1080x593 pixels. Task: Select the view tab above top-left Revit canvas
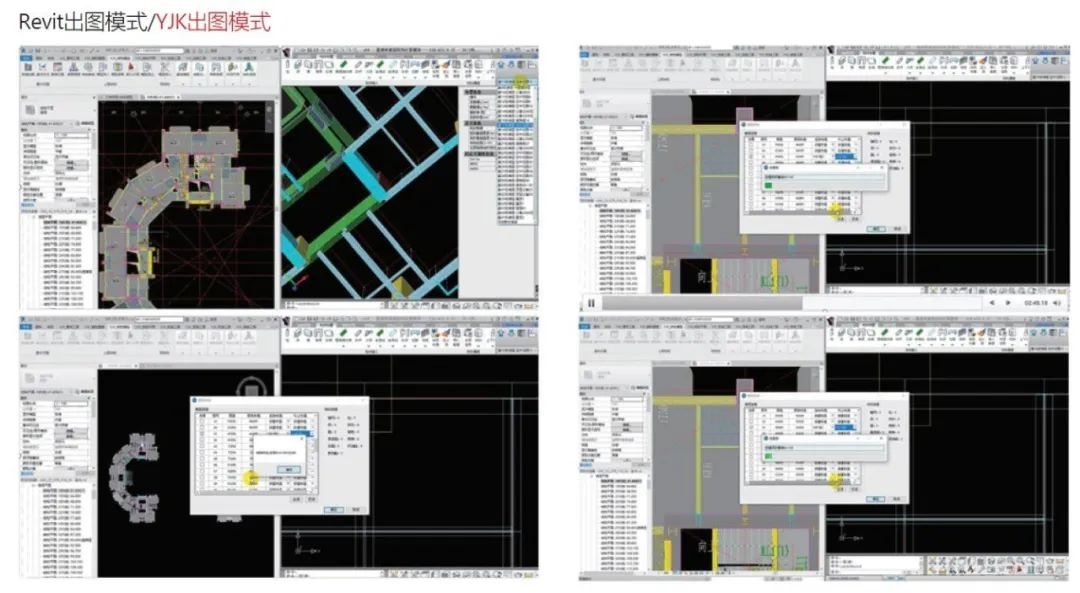160,96
